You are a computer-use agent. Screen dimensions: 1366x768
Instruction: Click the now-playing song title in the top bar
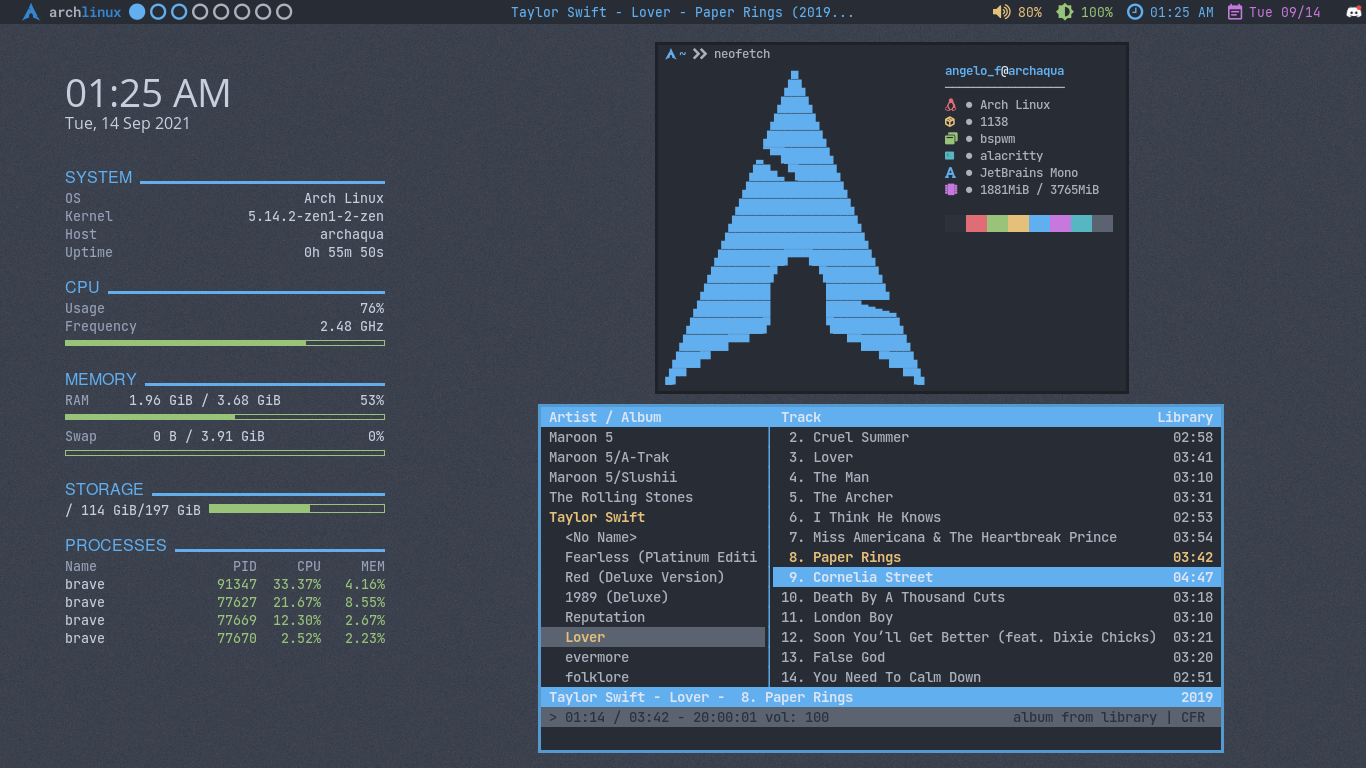coord(683,12)
